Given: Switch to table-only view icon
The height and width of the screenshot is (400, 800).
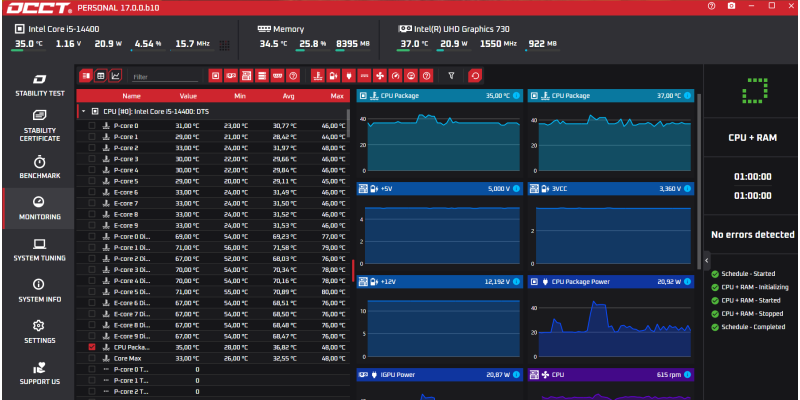Looking at the screenshot, I should (101, 76).
